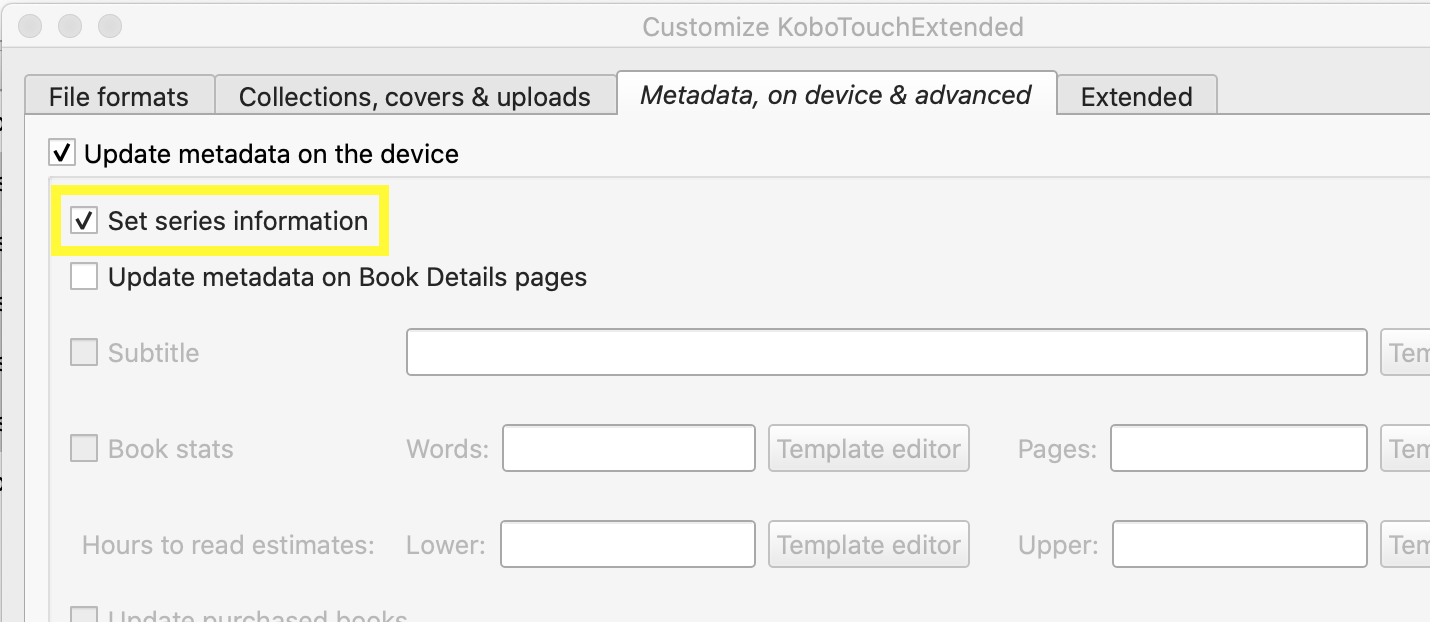Click into the Subtitle text field
The height and width of the screenshot is (622, 1430).
coord(886,353)
